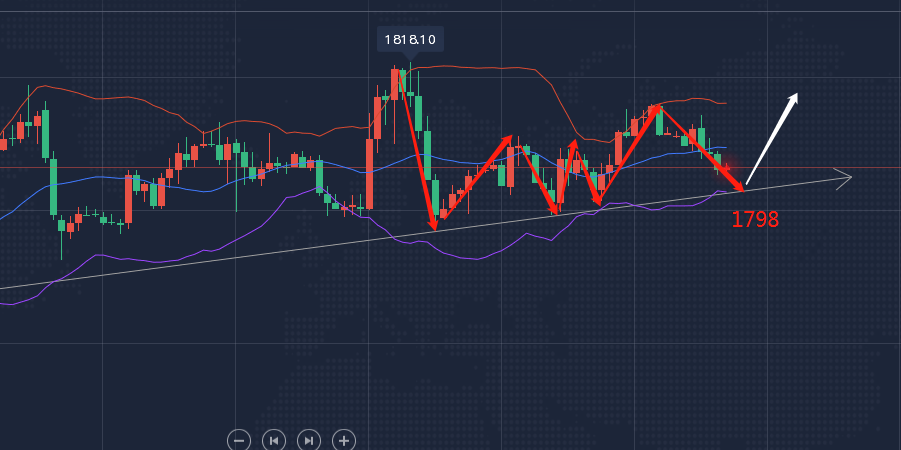Select the tall red candle below 1818.10

tap(395, 84)
